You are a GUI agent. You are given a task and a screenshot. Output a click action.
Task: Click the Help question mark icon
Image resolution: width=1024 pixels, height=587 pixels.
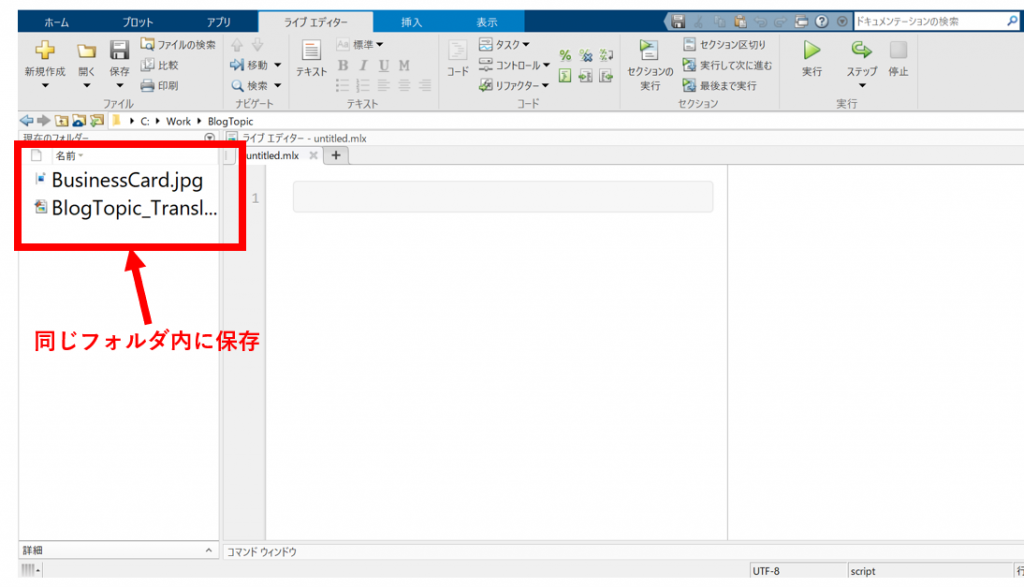point(822,21)
